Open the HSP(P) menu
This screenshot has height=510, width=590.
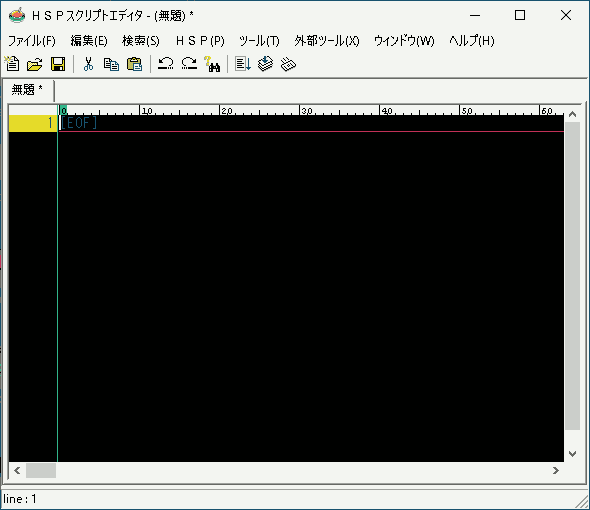coord(200,41)
